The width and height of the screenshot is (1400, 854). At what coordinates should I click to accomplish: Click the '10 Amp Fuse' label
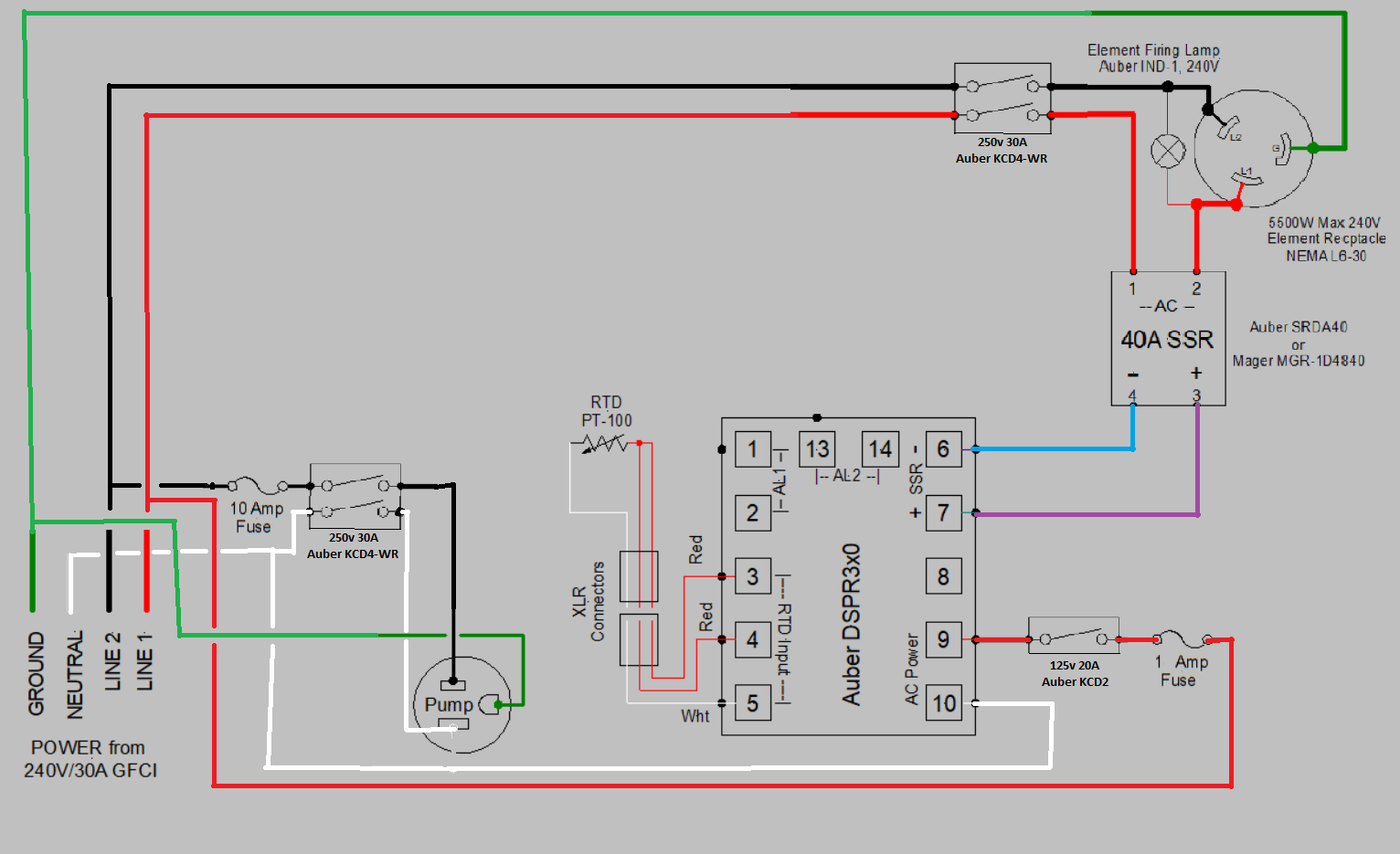256,518
